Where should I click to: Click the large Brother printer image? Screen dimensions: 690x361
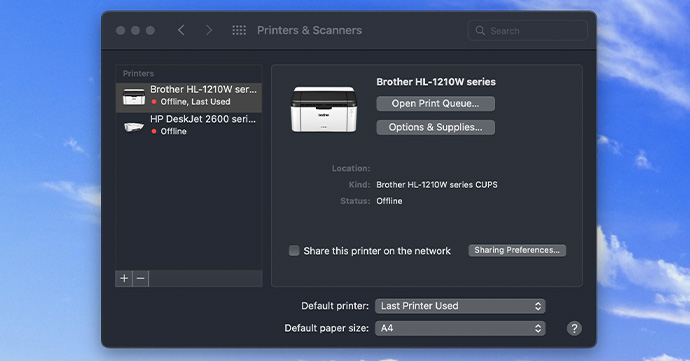click(x=324, y=109)
